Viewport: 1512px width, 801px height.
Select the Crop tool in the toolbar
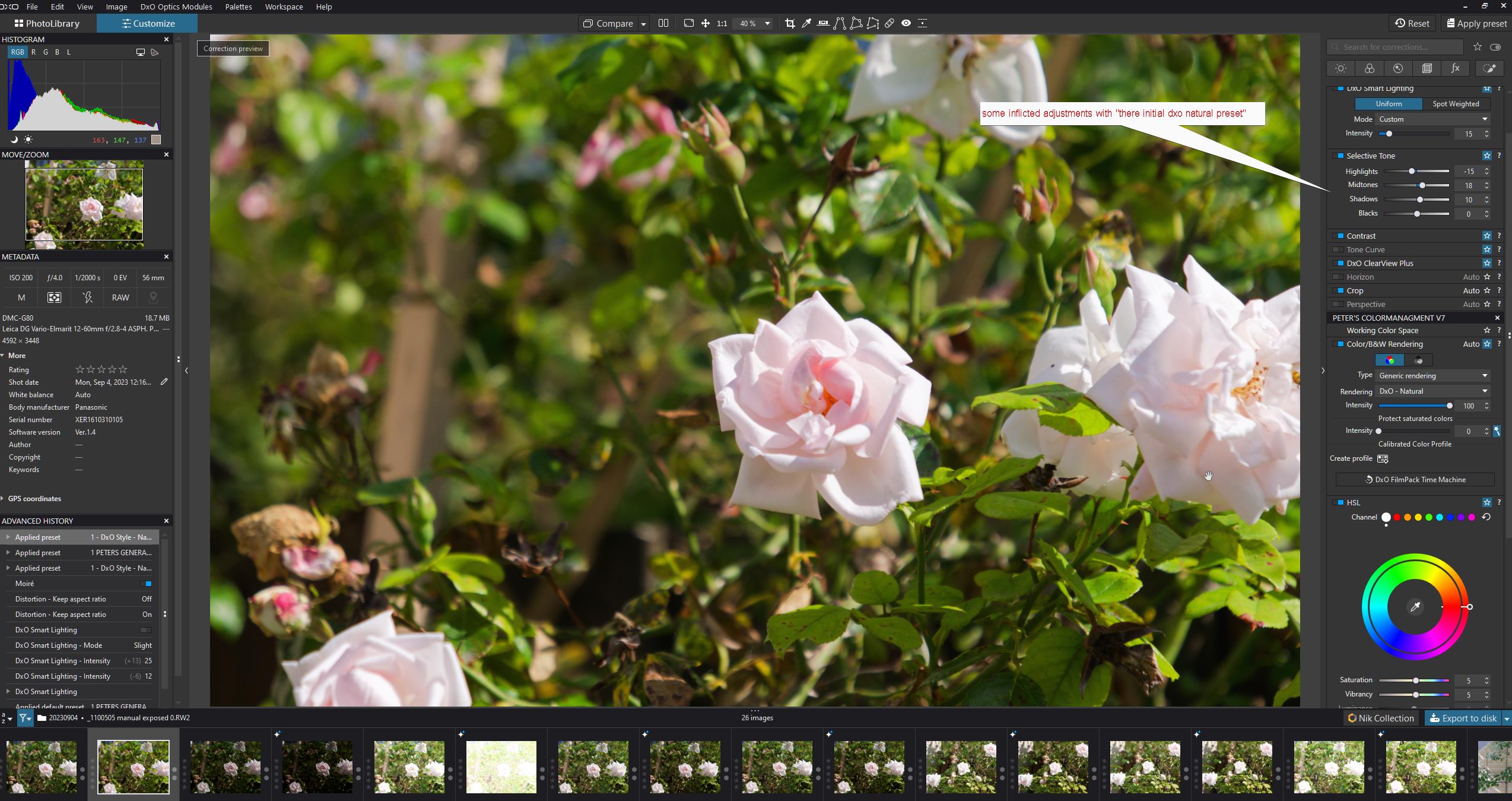[x=790, y=23]
